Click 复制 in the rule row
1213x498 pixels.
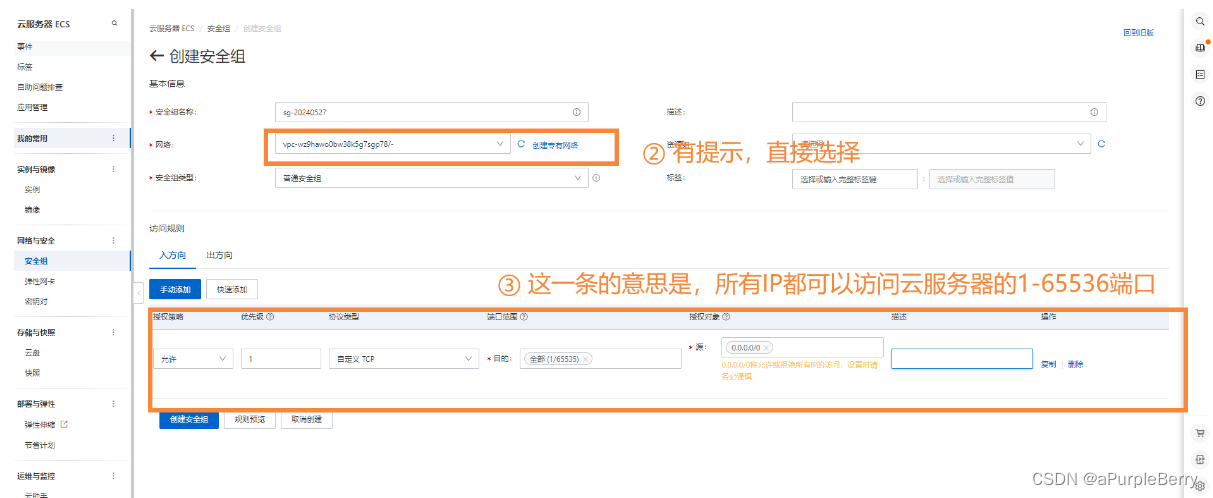[x=1048, y=364]
